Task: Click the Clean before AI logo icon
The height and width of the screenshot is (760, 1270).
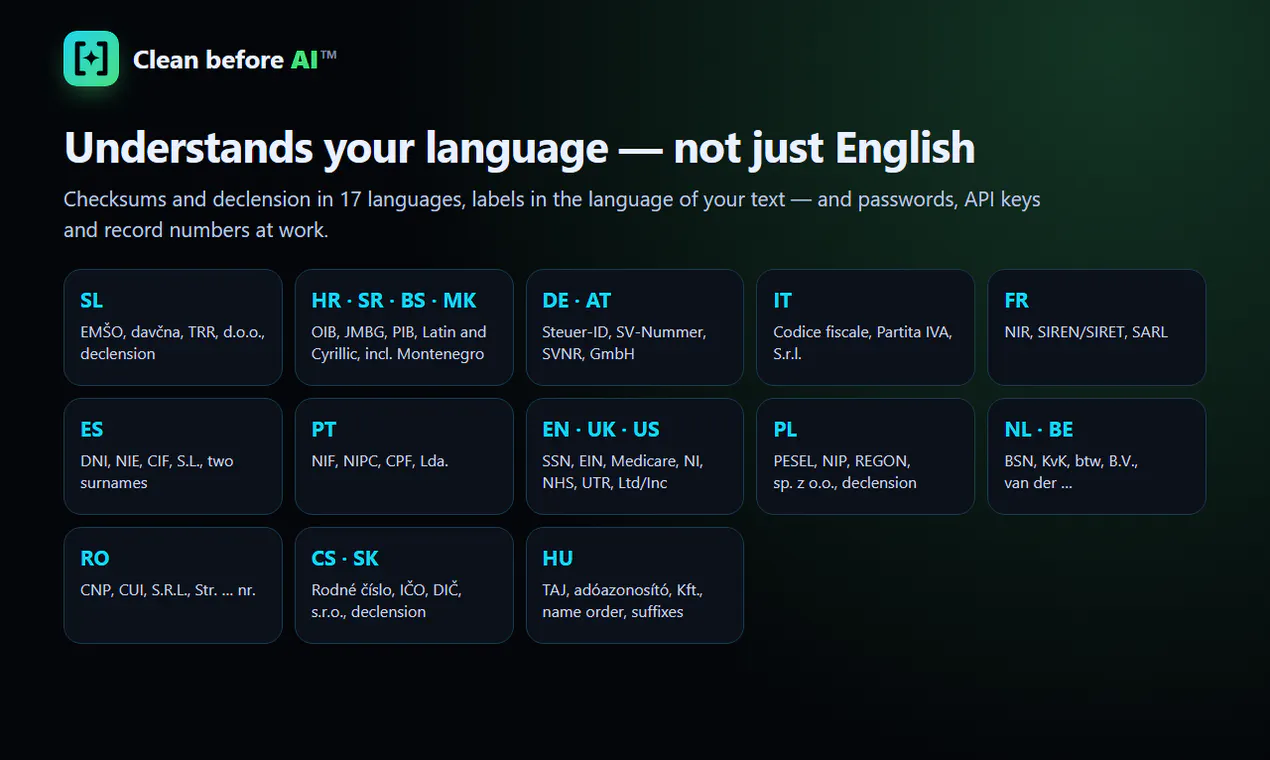Action: coord(91,58)
